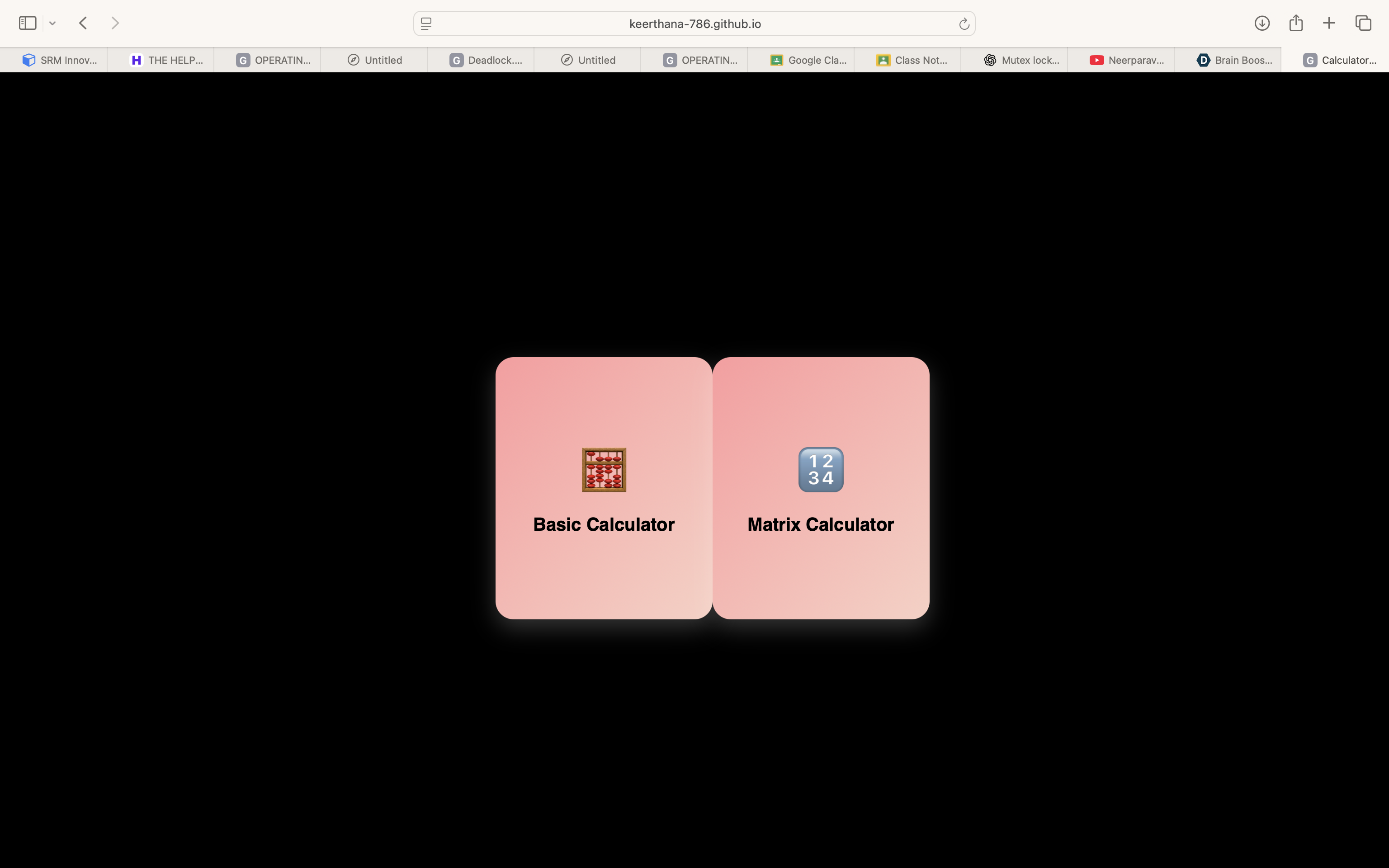This screenshot has width=1389, height=868.
Task: Show the tab overview
Action: pos(1363,23)
